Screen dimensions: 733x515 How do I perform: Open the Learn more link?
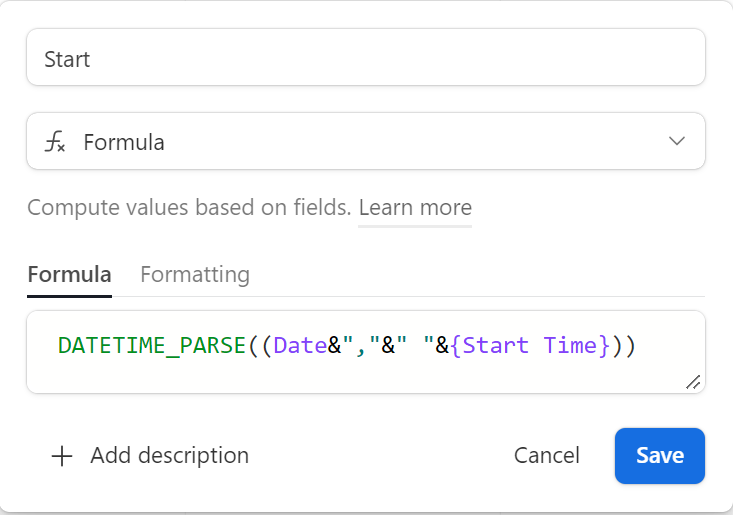point(415,207)
